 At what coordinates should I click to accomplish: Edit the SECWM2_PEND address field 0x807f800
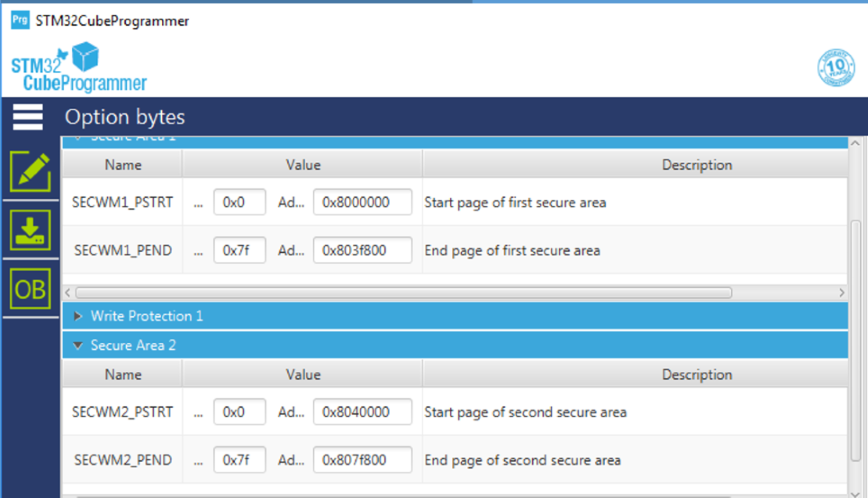click(363, 460)
